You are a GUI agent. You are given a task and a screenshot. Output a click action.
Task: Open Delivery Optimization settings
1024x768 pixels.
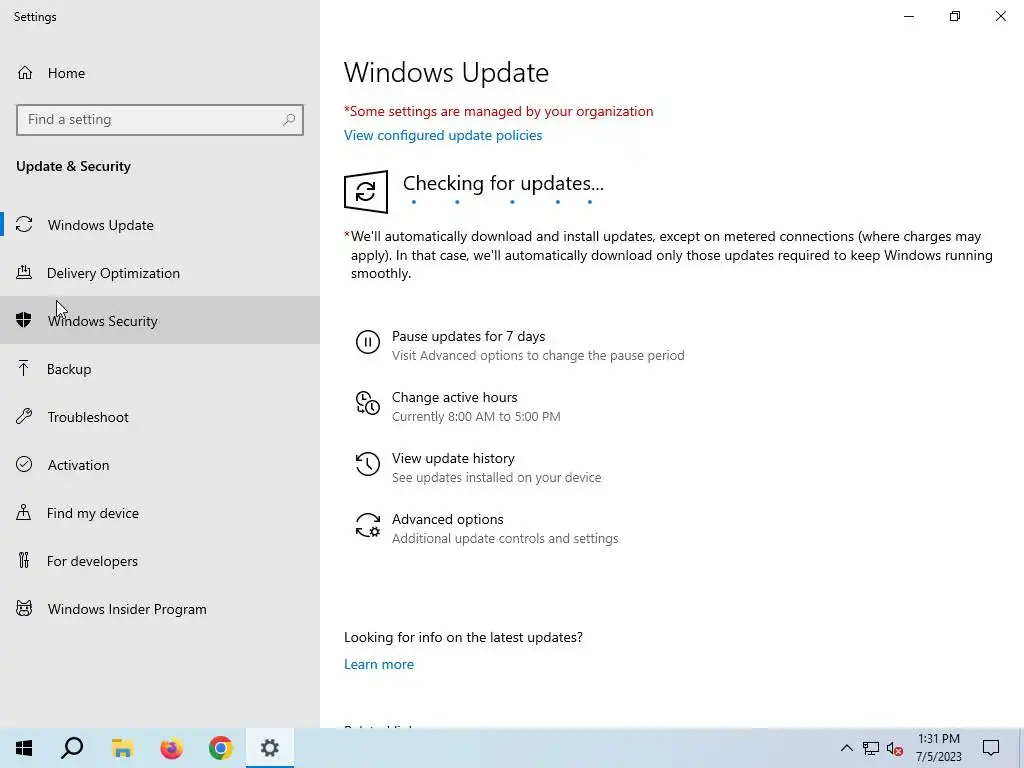160,272
